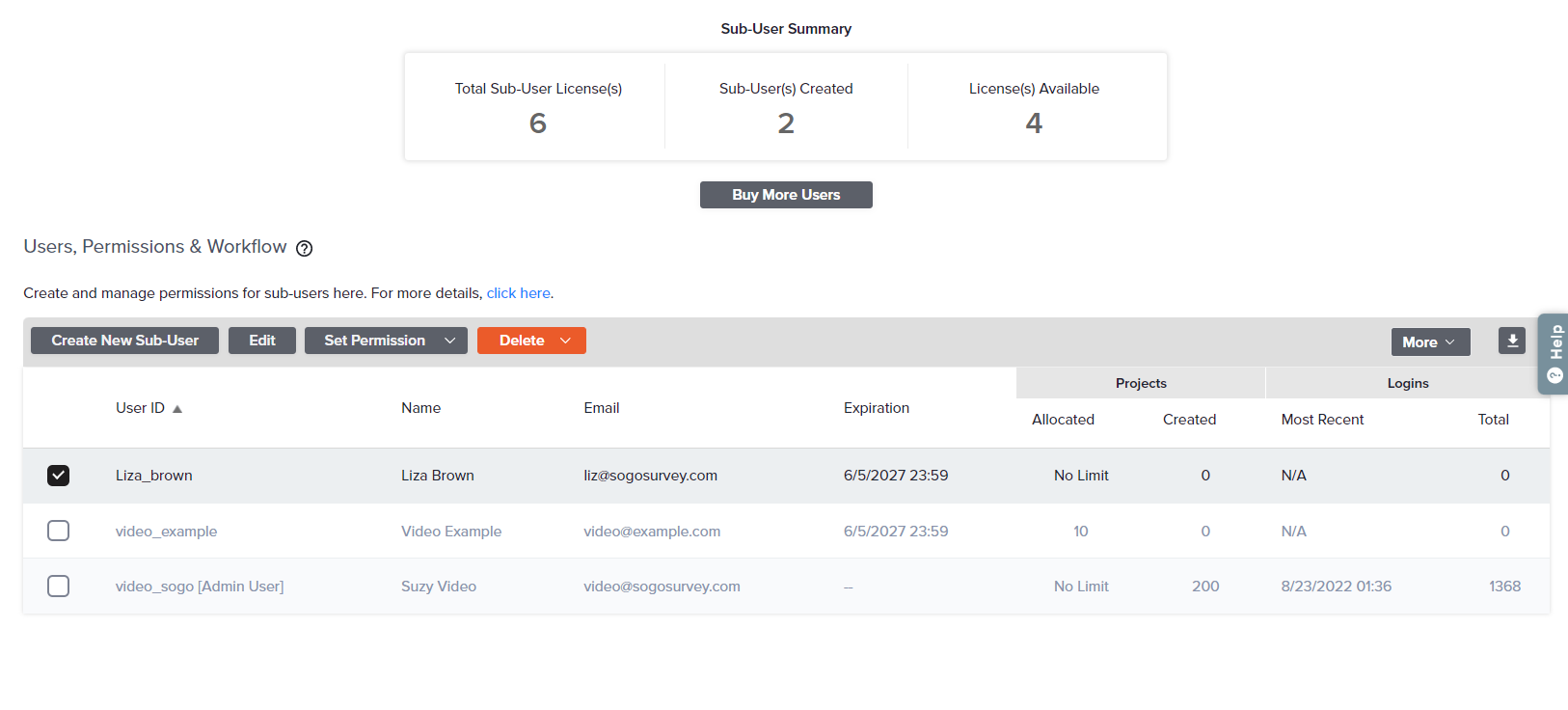This screenshot has height=710, width=1568.
Task: Click the Buy More Users button
Action: pyautogui.click(x=786, y=195)
